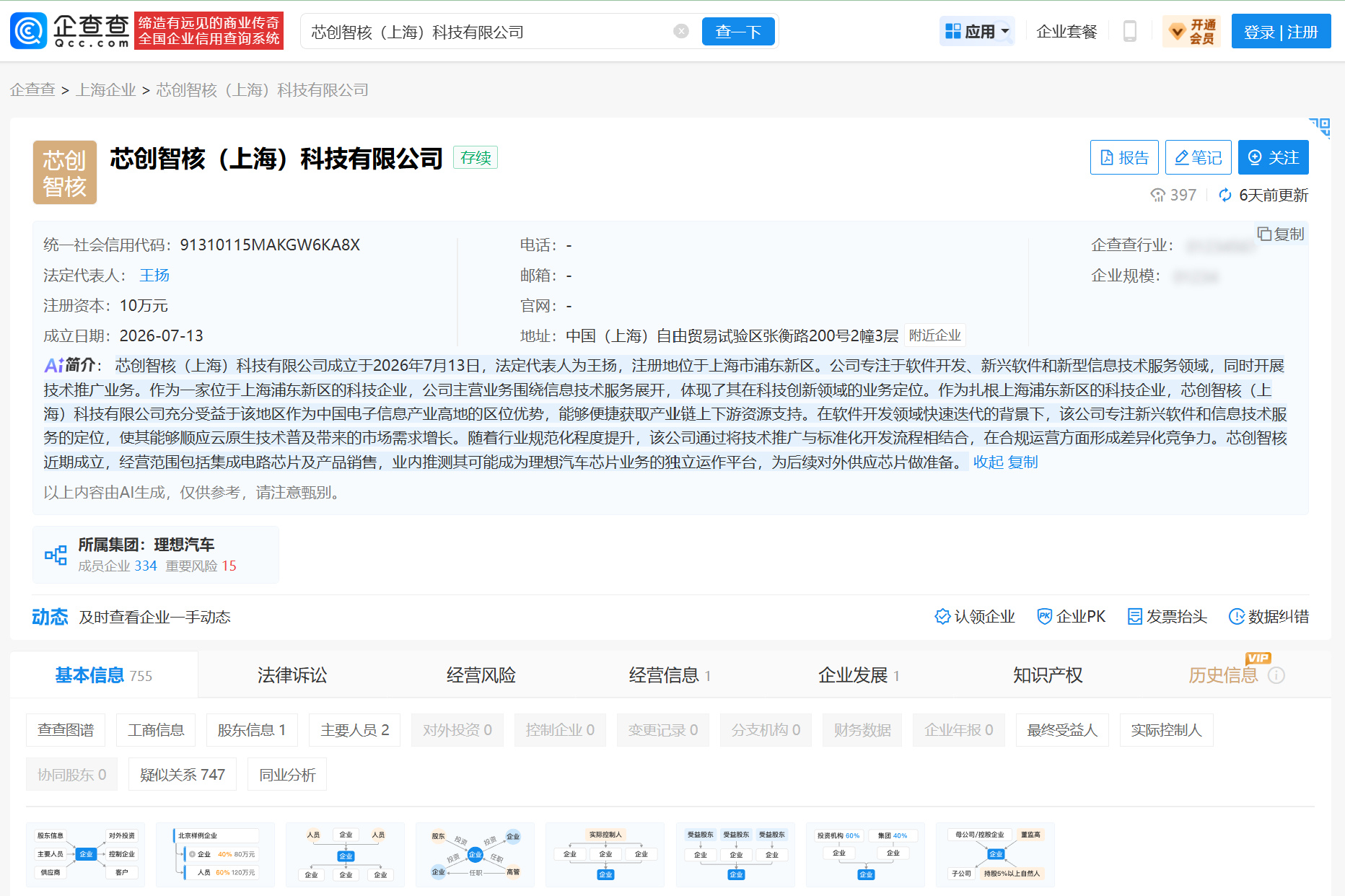Open the 同业分析 sub-tab
The image size is (1345, 896).
(x=287, y=774)
